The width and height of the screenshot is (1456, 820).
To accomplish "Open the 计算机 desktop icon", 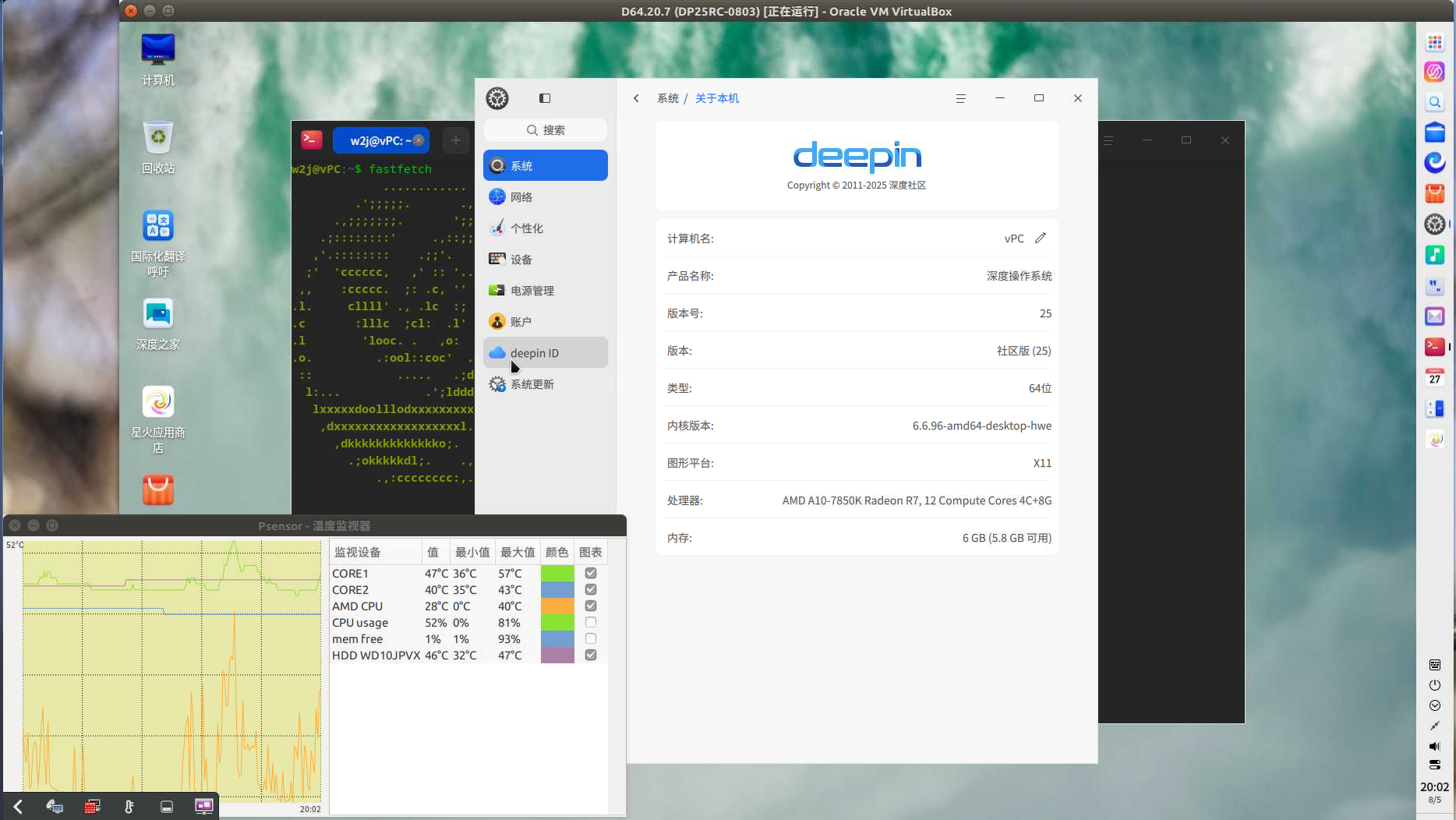I will pyautogui.click(x=158, y=58).
